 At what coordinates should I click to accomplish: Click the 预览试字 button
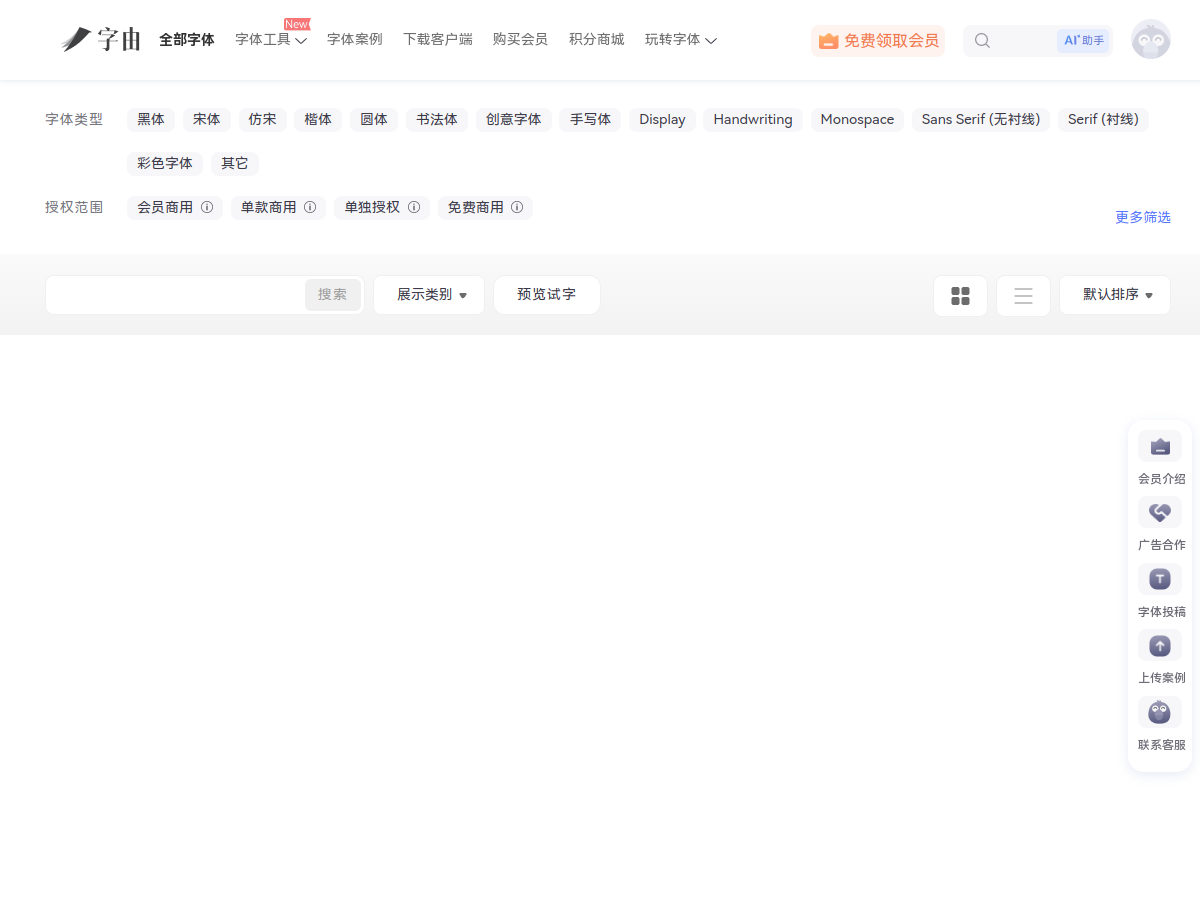[547, 296]
